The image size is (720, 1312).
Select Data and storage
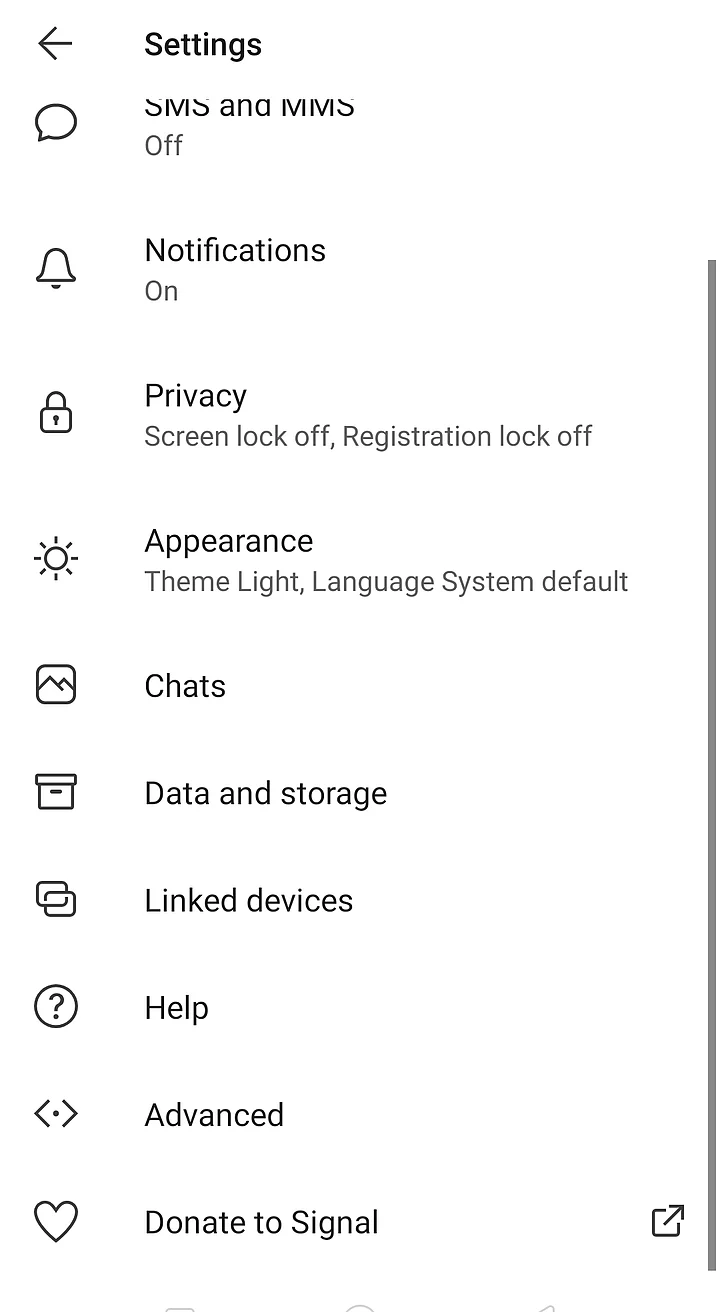point(265,793)
